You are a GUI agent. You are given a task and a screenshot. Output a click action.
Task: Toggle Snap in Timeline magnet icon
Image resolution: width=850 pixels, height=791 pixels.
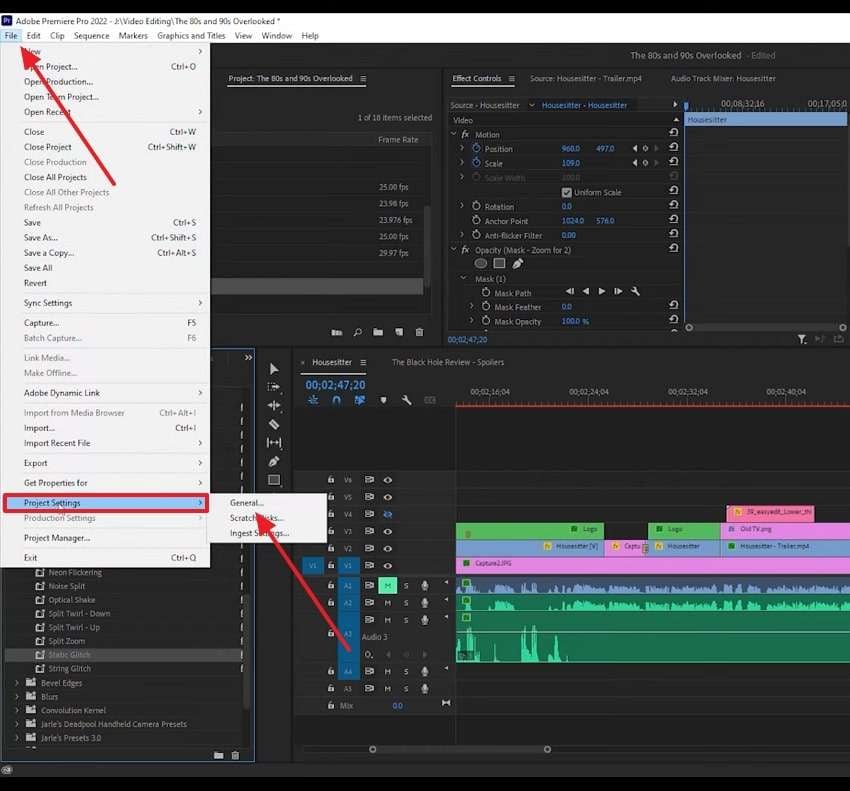[336, 400]
